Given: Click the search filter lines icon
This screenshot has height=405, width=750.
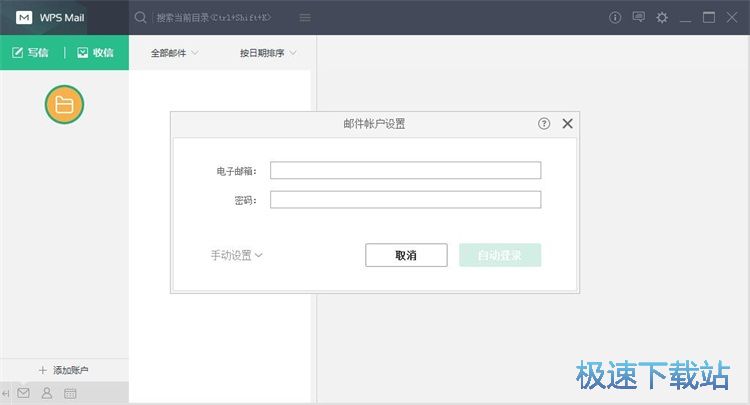Looking at the screenshot, I should coord(305,17).
